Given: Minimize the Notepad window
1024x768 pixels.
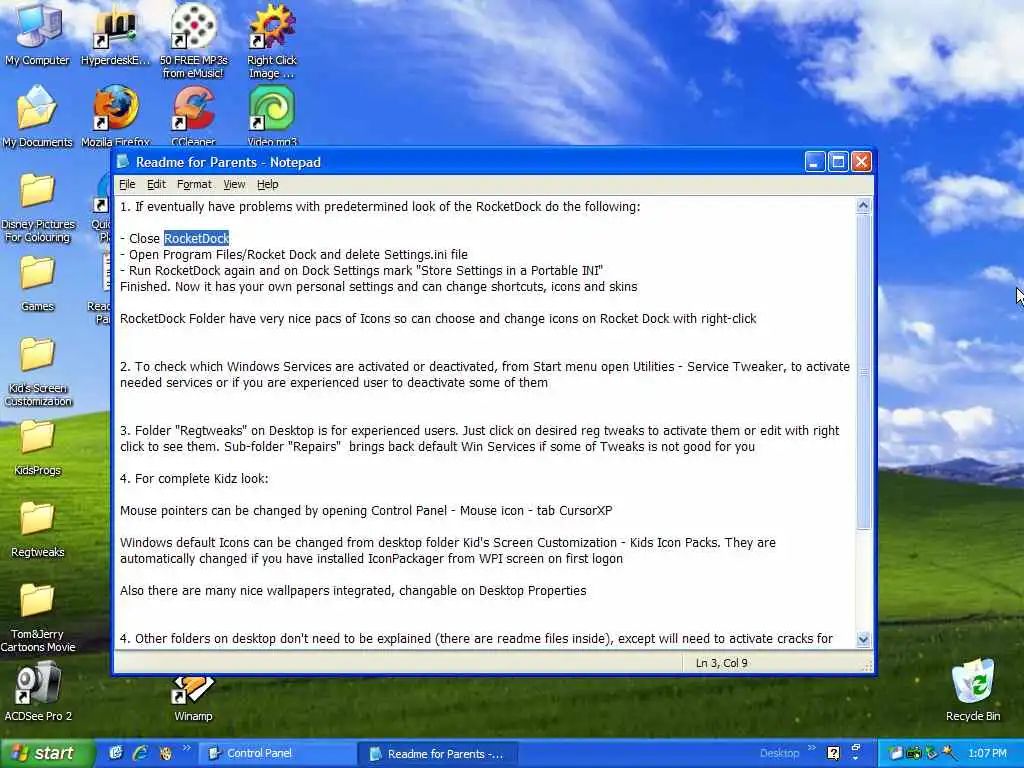Looking at the screenshot, I should [814, 162].
